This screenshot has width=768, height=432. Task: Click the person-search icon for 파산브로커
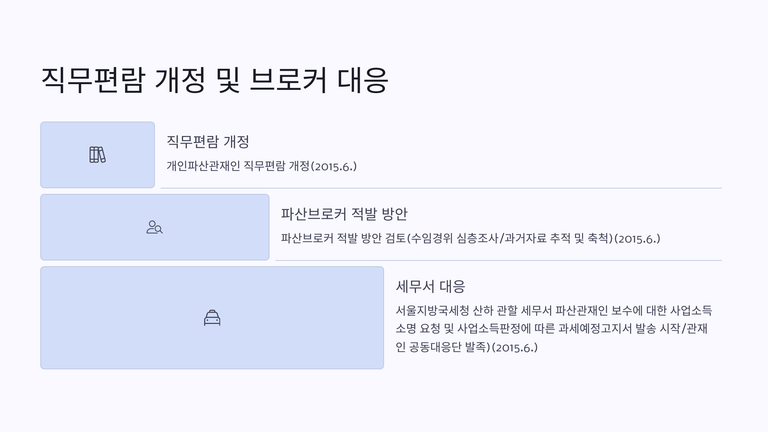[154, 227]
